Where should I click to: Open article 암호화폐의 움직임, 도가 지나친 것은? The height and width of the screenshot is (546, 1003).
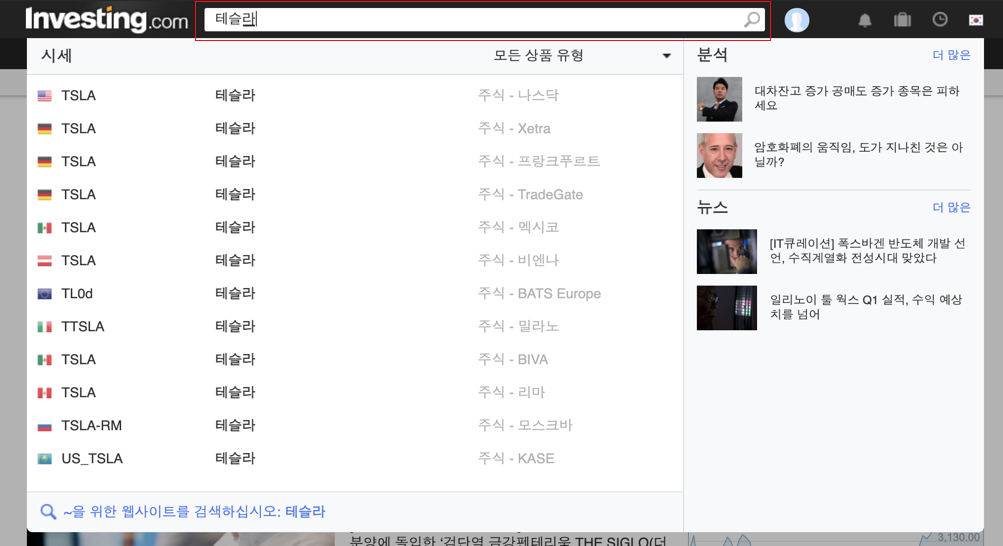coord(858,155)
